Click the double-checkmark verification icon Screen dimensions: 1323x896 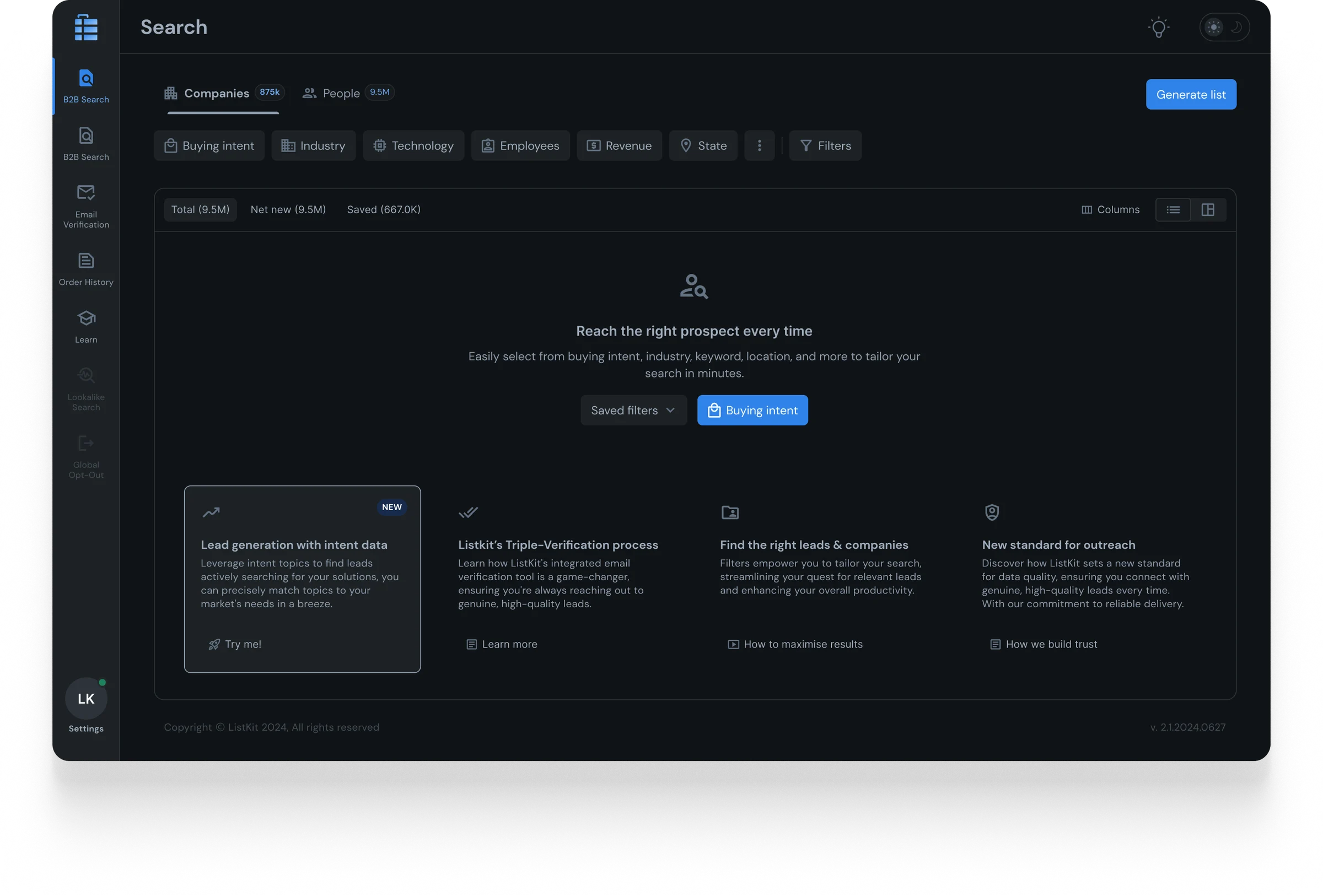468,512
